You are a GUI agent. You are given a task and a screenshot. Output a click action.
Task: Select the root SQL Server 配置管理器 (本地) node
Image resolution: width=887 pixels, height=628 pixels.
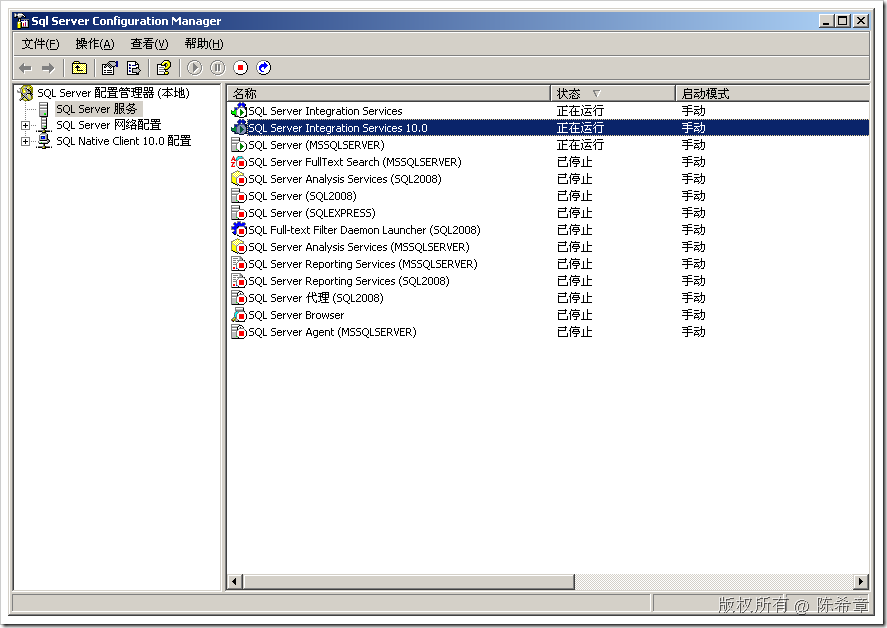point(113,93)
